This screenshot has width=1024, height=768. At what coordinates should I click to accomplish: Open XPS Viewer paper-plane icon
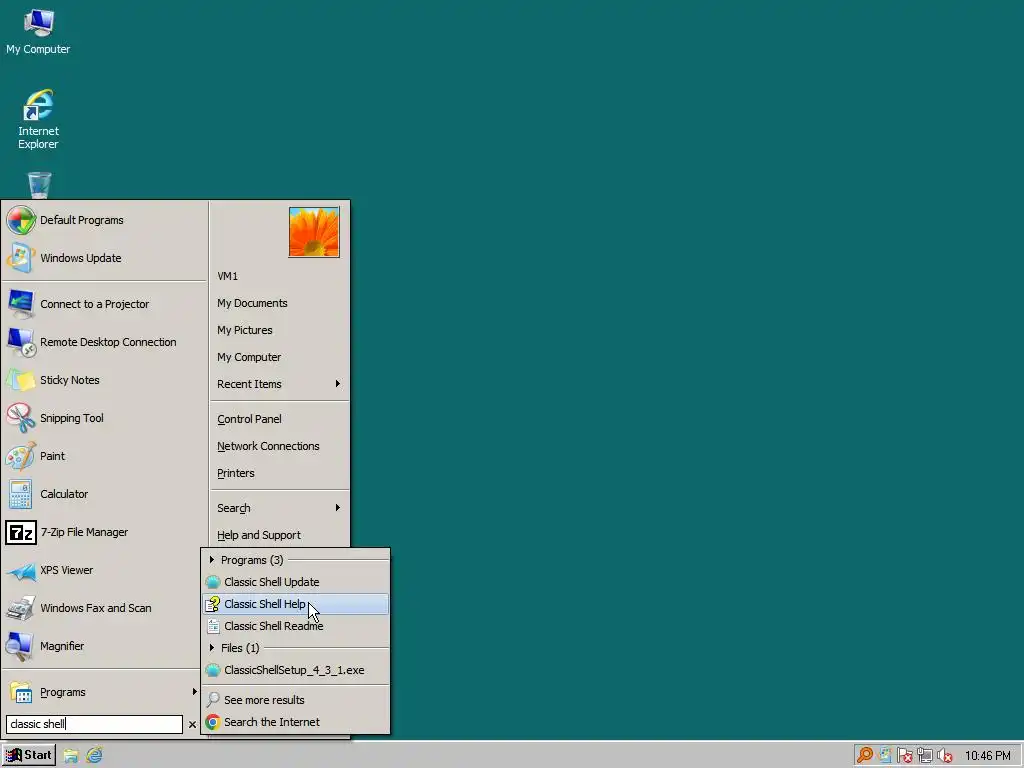(21, 570)
